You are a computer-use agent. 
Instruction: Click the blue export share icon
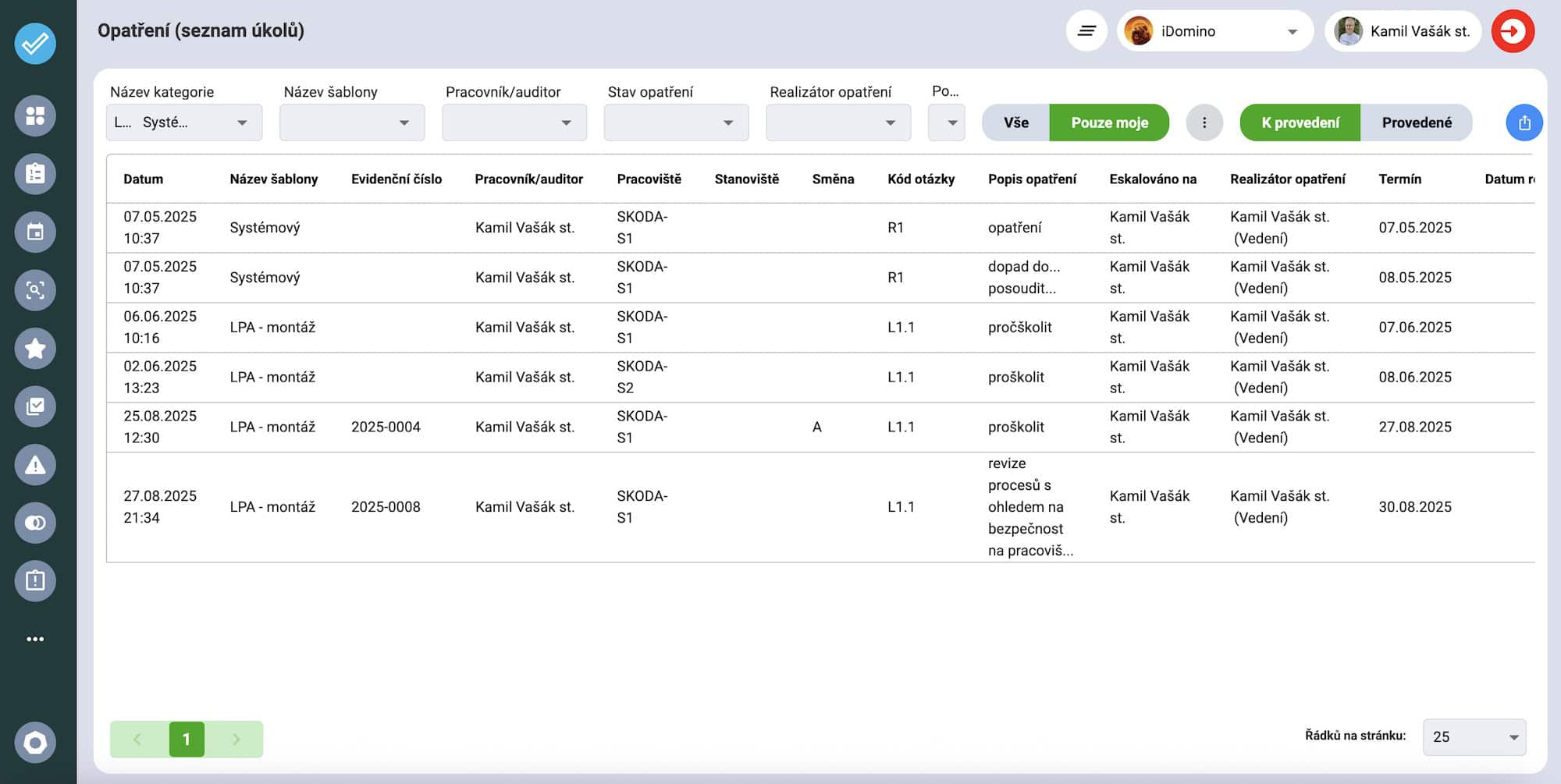[1524, 123]
